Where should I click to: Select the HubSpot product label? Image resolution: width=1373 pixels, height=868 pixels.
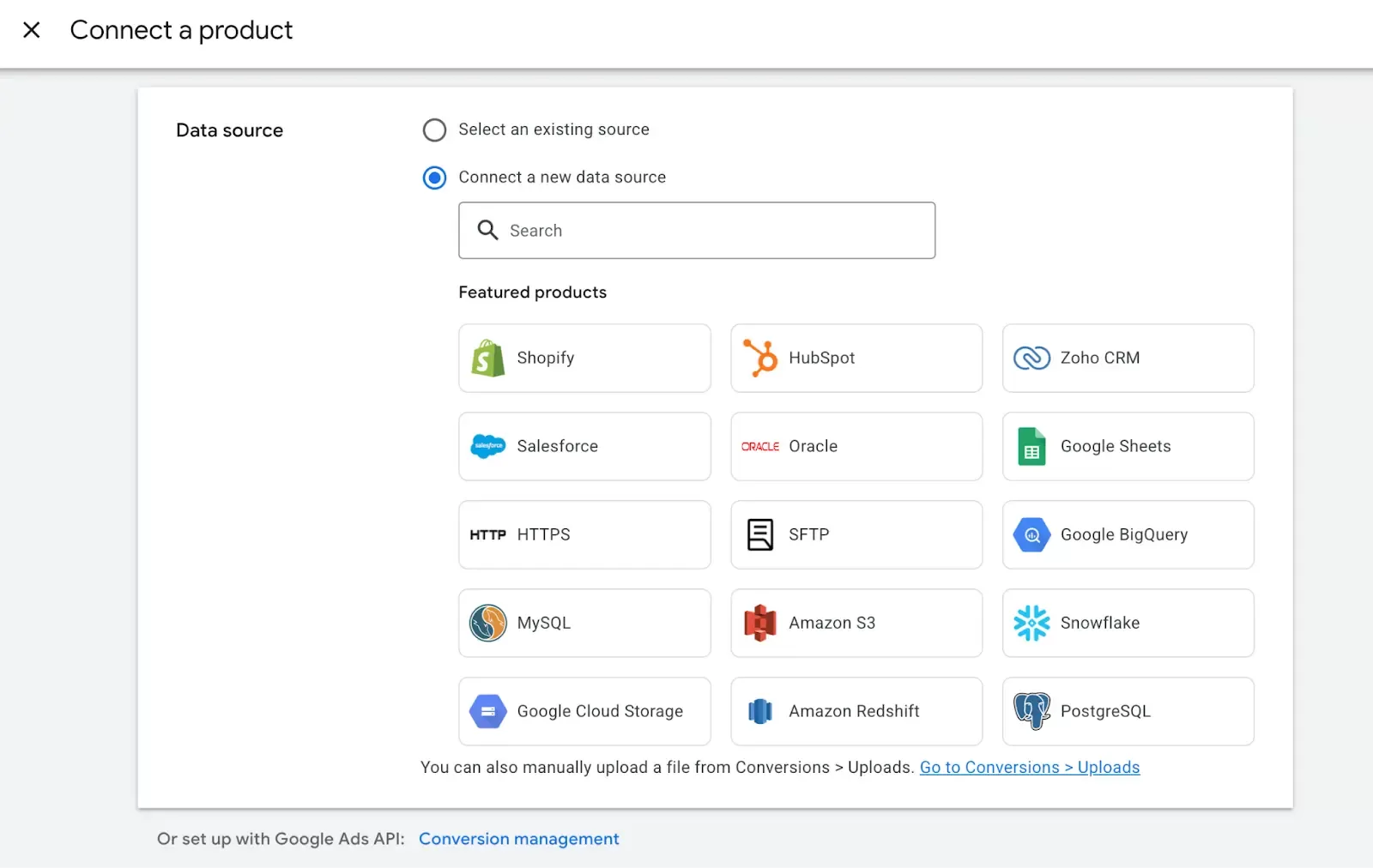[822, 358]
